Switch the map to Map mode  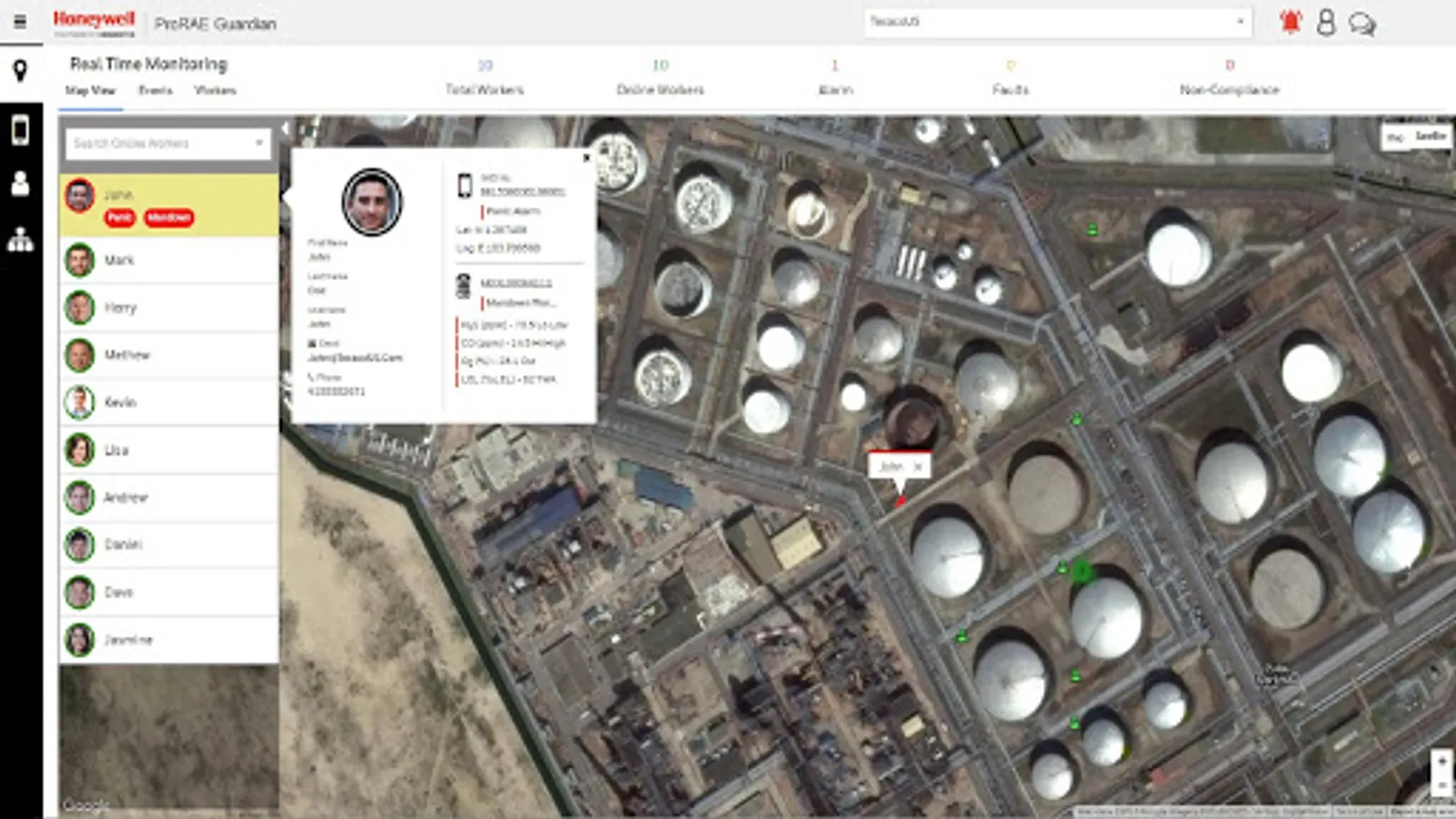[x=1396, y=136]
